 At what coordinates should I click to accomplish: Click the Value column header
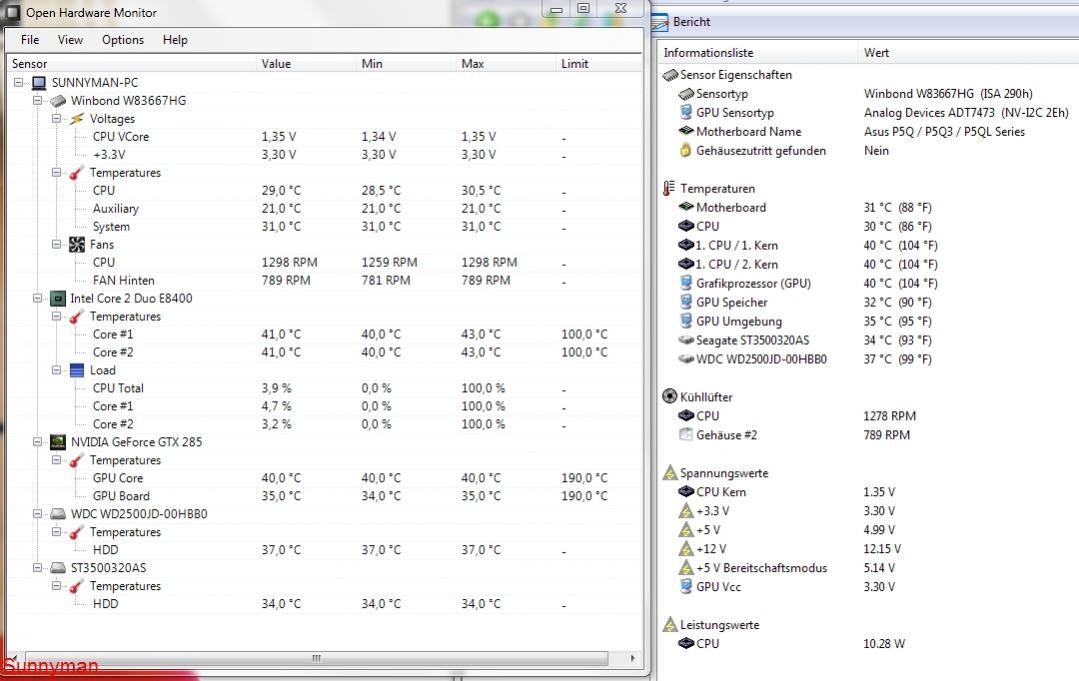tap(306, 64)
